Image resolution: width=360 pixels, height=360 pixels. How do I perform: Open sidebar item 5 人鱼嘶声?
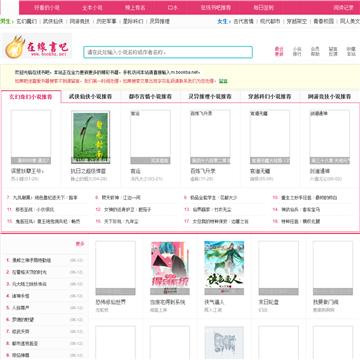(21, 308)
